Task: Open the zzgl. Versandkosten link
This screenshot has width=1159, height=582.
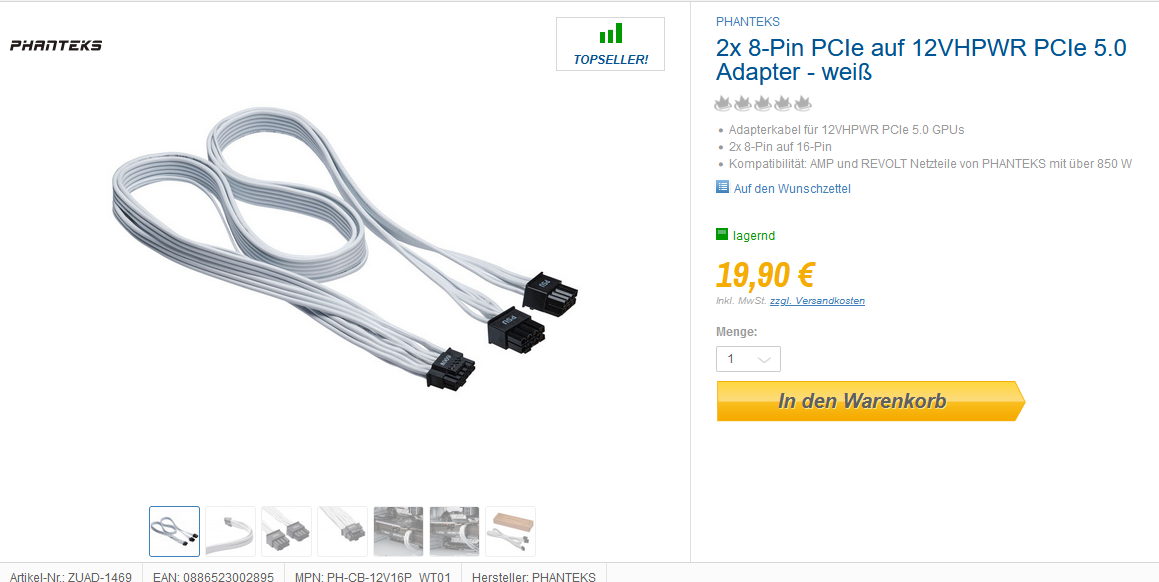Action: pyautogui.click(x=818, y=301)
